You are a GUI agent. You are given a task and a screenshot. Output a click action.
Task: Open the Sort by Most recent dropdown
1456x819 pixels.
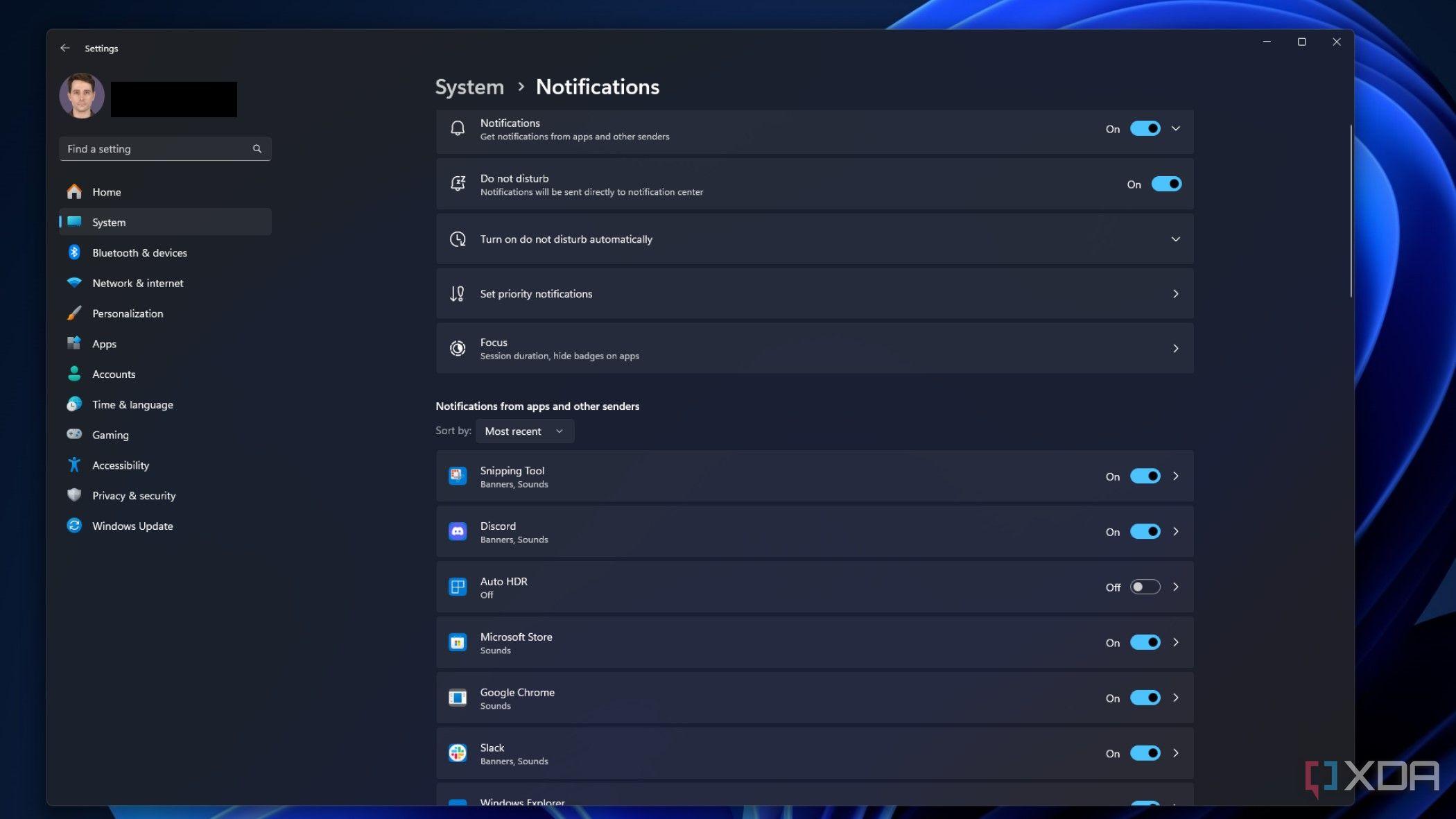pyautogui.click(x=525, y=431)
